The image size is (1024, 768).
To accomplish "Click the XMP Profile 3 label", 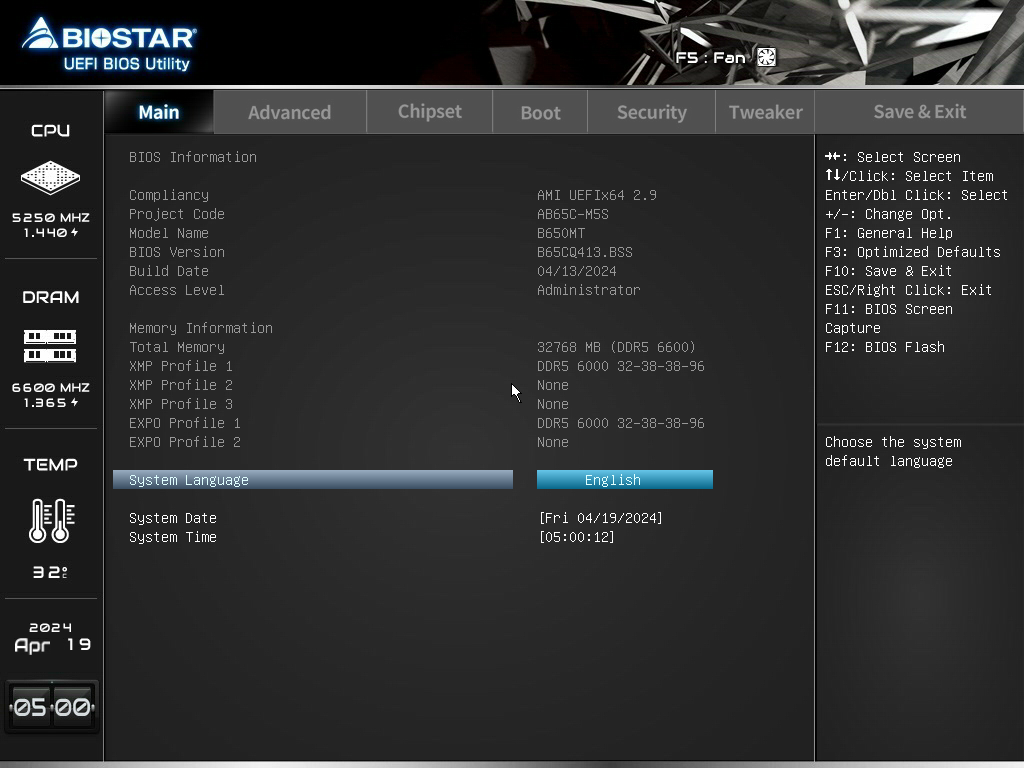I will pyautogui.click(x=181, y=404).
